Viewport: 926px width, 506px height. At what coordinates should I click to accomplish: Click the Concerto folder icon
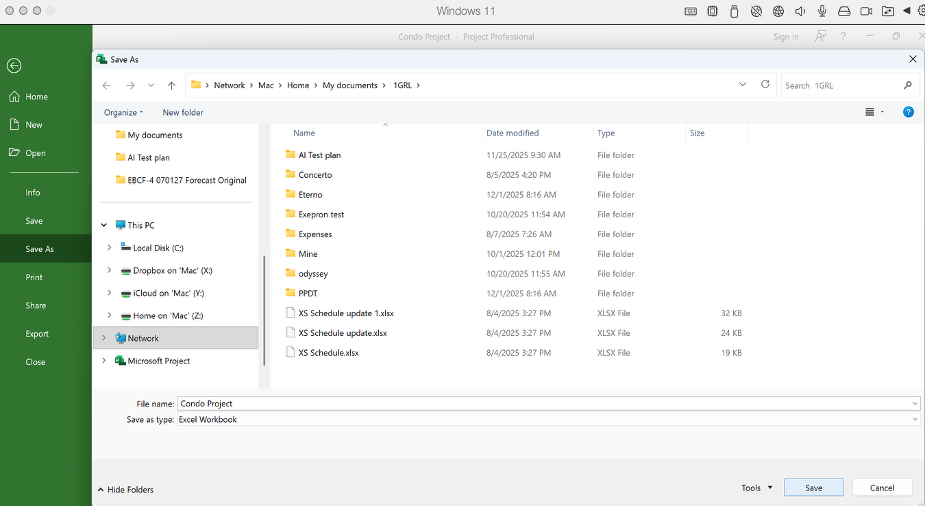(x=290, y=174)
